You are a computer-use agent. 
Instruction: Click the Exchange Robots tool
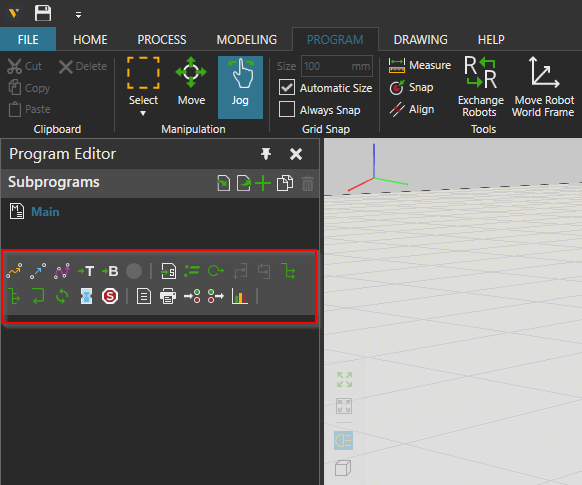click(481, 87)
